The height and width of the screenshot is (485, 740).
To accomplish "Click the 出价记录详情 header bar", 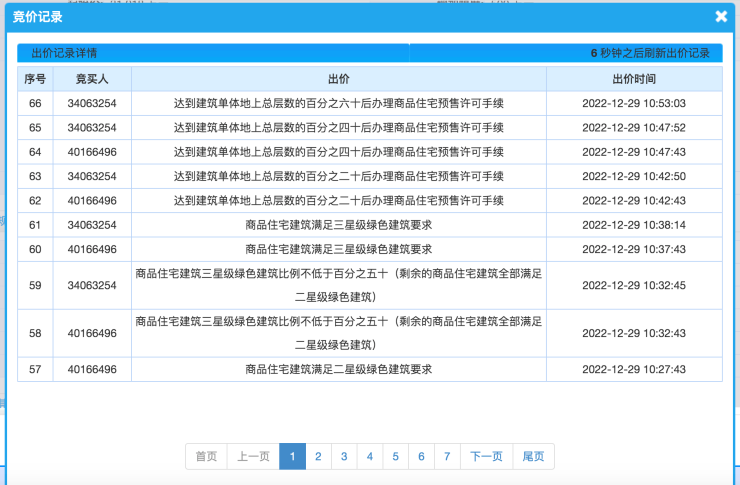I will (213, 53).
